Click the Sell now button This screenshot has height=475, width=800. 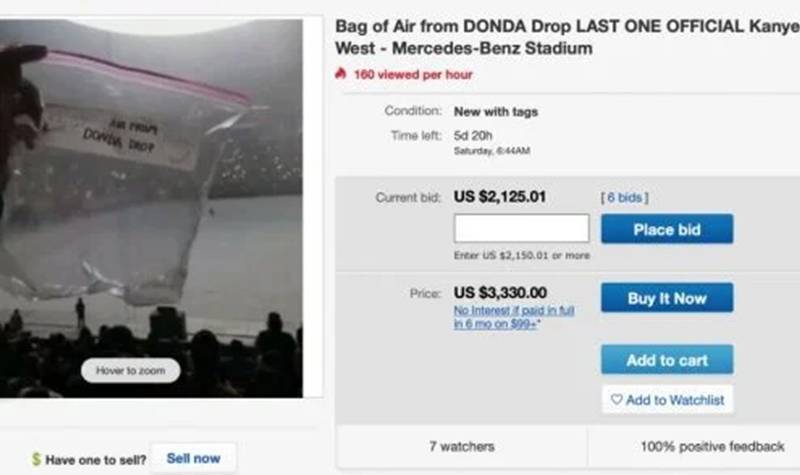[x=193, y=458]
